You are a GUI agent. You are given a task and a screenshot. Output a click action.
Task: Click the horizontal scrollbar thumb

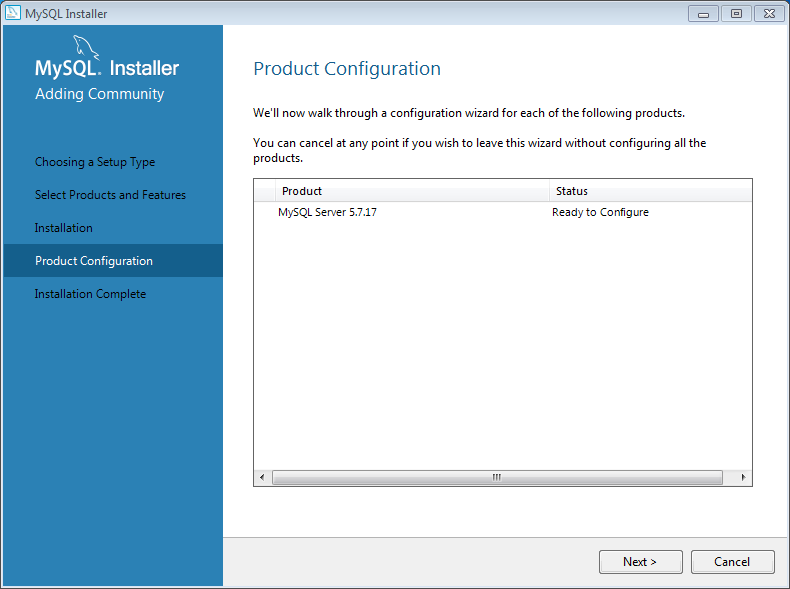(x=497, y=477)
